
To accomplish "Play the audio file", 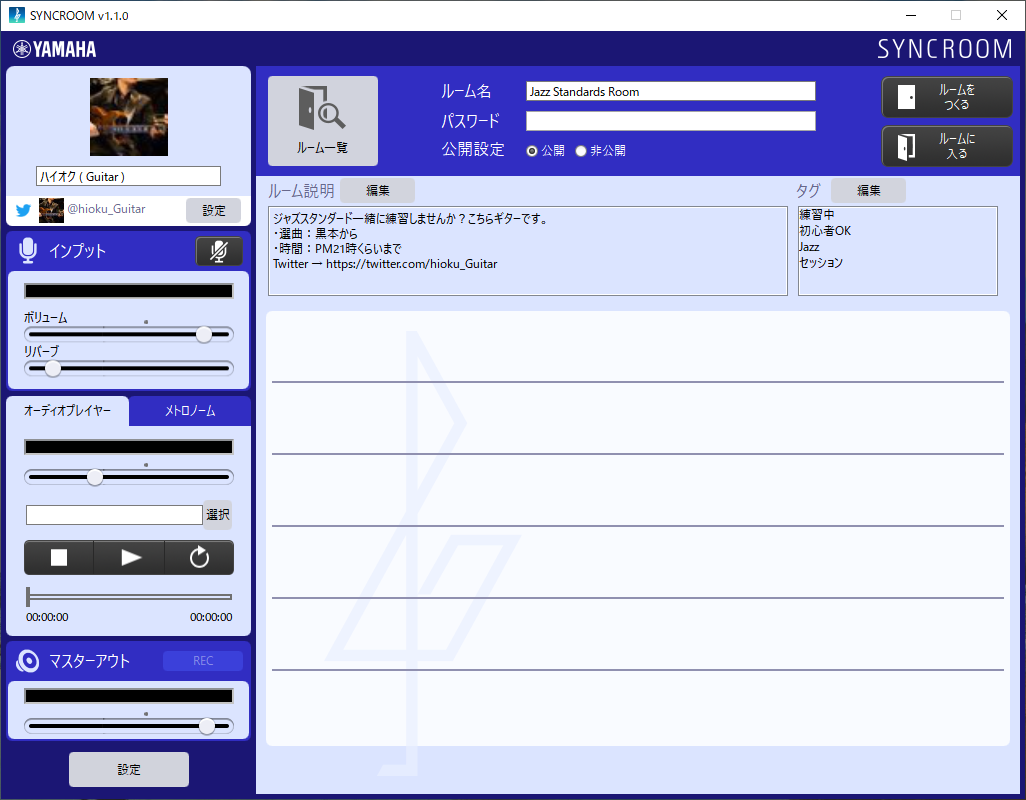I will coord(130,557).
